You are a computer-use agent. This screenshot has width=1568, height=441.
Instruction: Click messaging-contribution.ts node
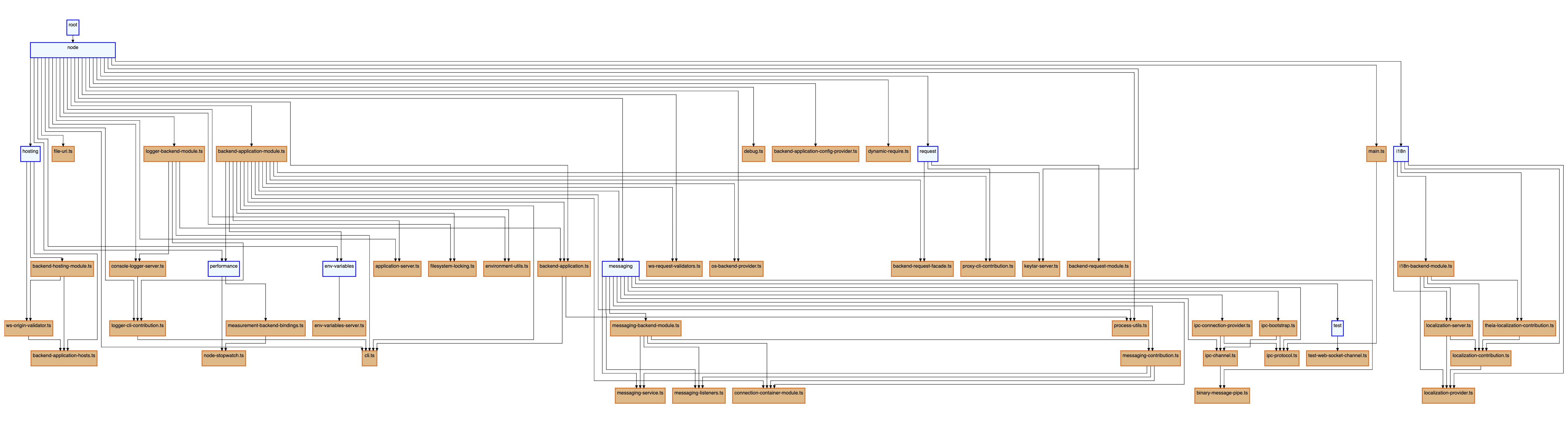tap(1151, 358)
